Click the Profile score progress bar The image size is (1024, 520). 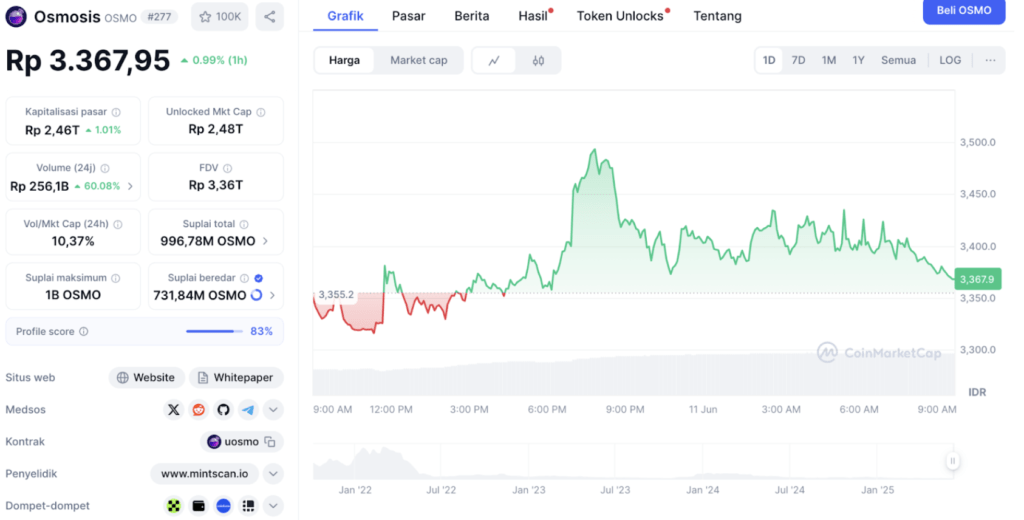(214, 332)
